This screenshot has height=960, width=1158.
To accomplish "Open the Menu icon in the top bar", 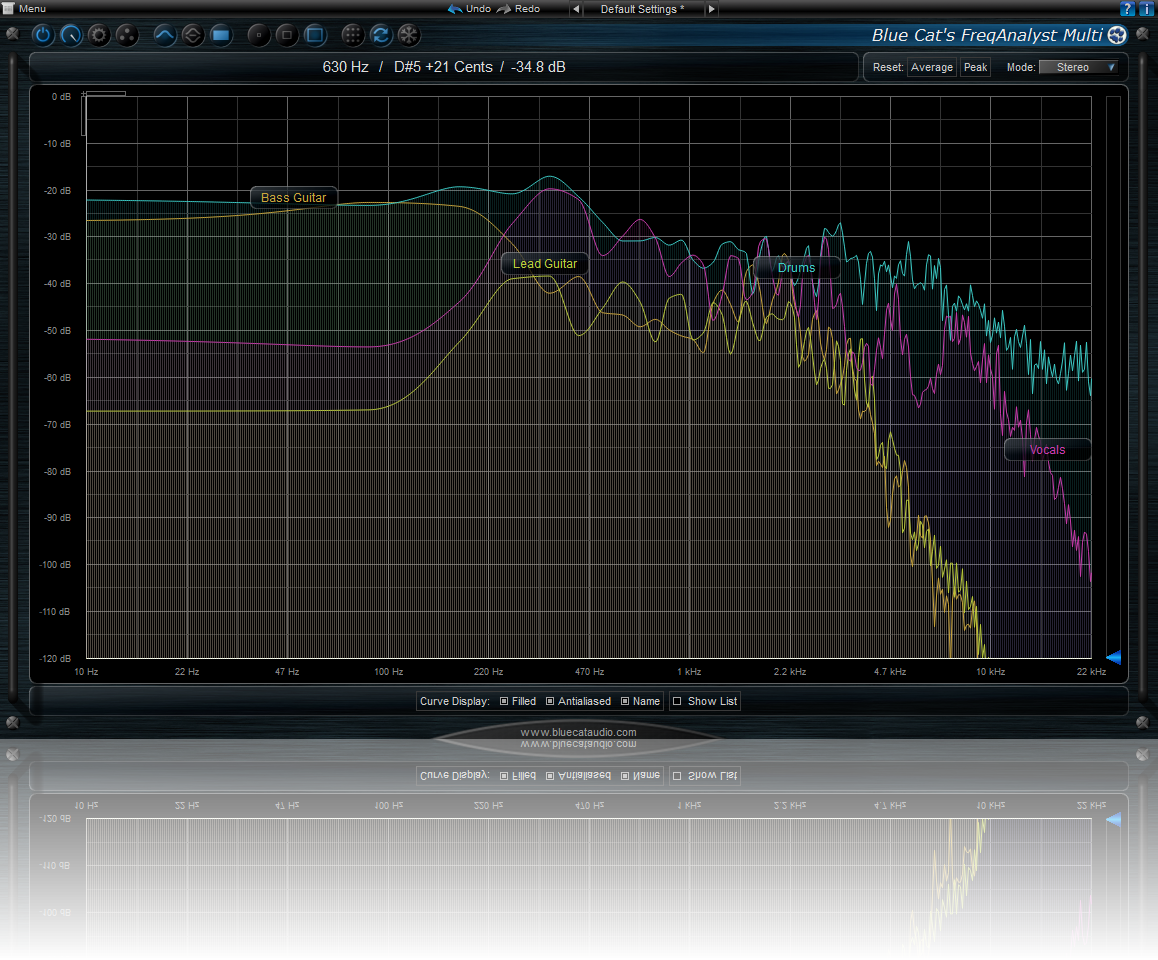I will click(x=8, y=8).
